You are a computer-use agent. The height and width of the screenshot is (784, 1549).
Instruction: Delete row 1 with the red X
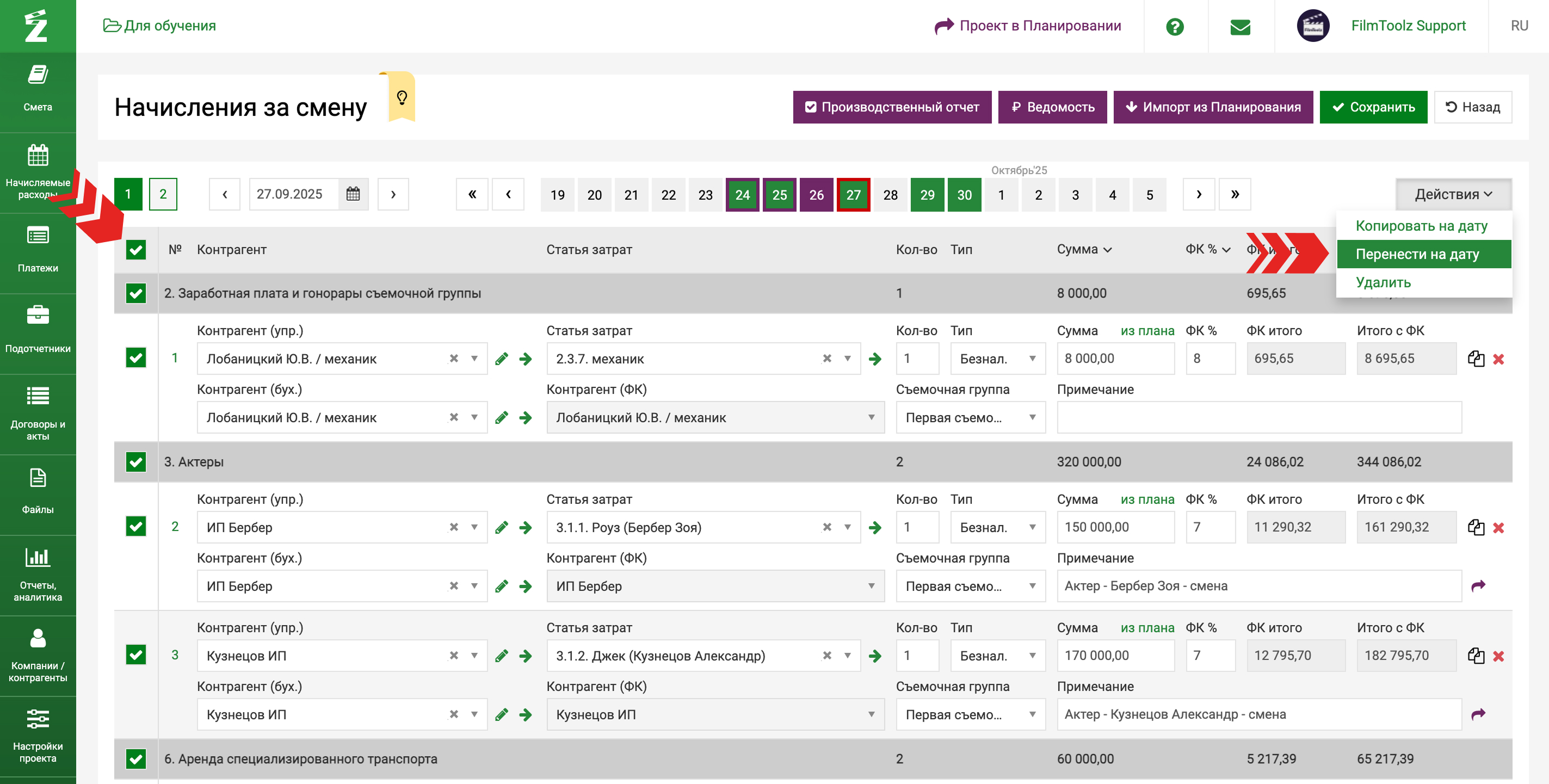click(1498, 360)
